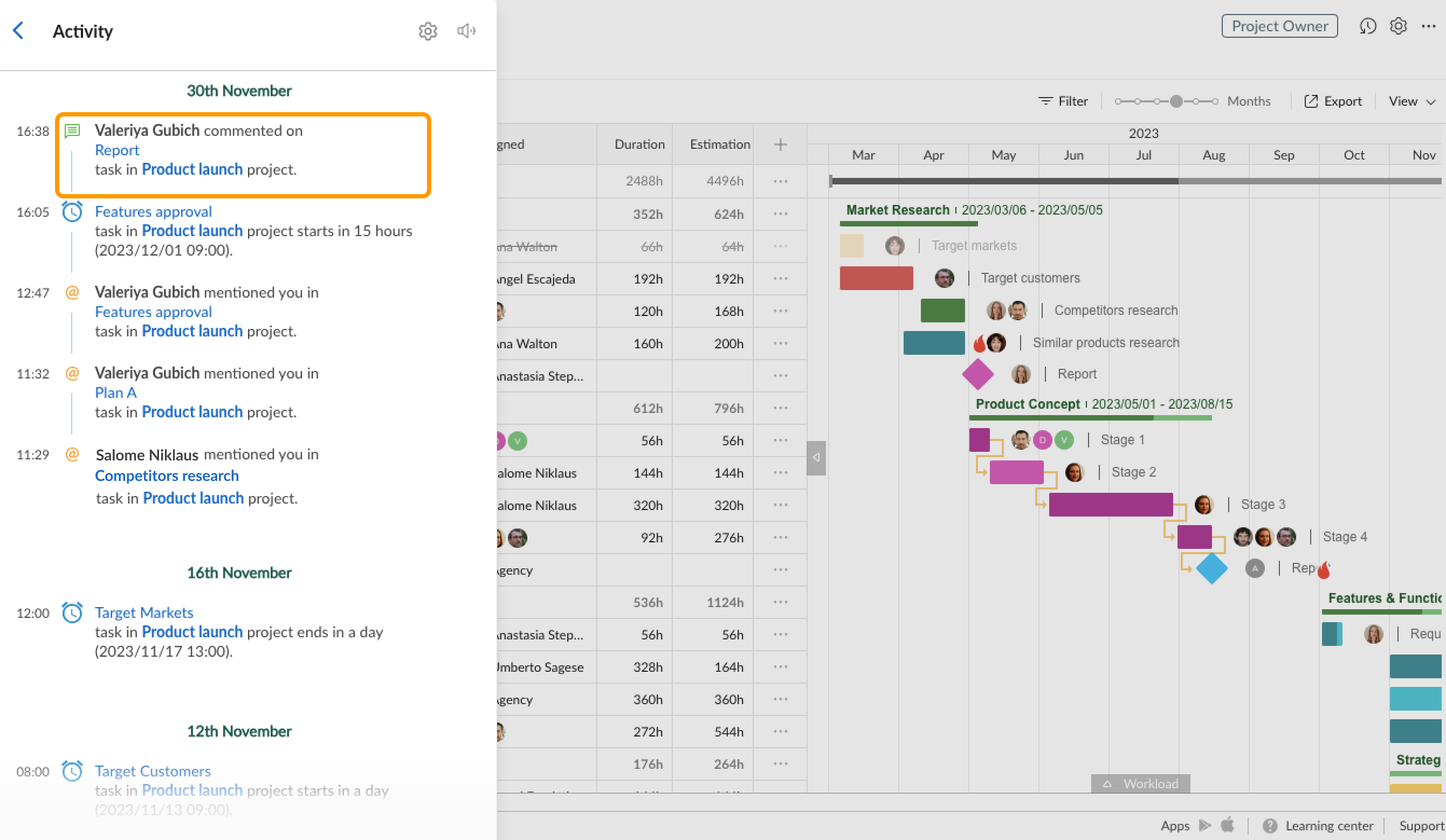Mute activity sounds with the speaker icon
This screenshot has height=840, width=1446.
click(x=466, y=31)
